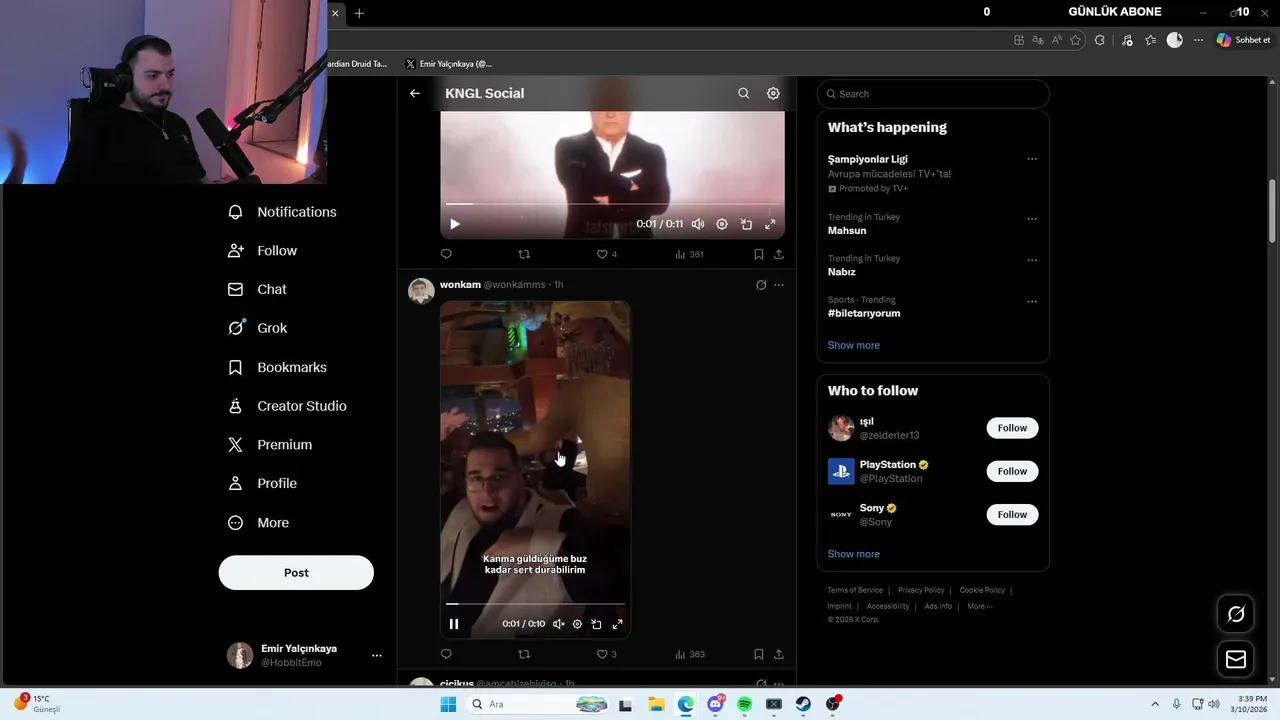
Task: Open Notifications in the sidebar
Action: (x=282, y=212)
